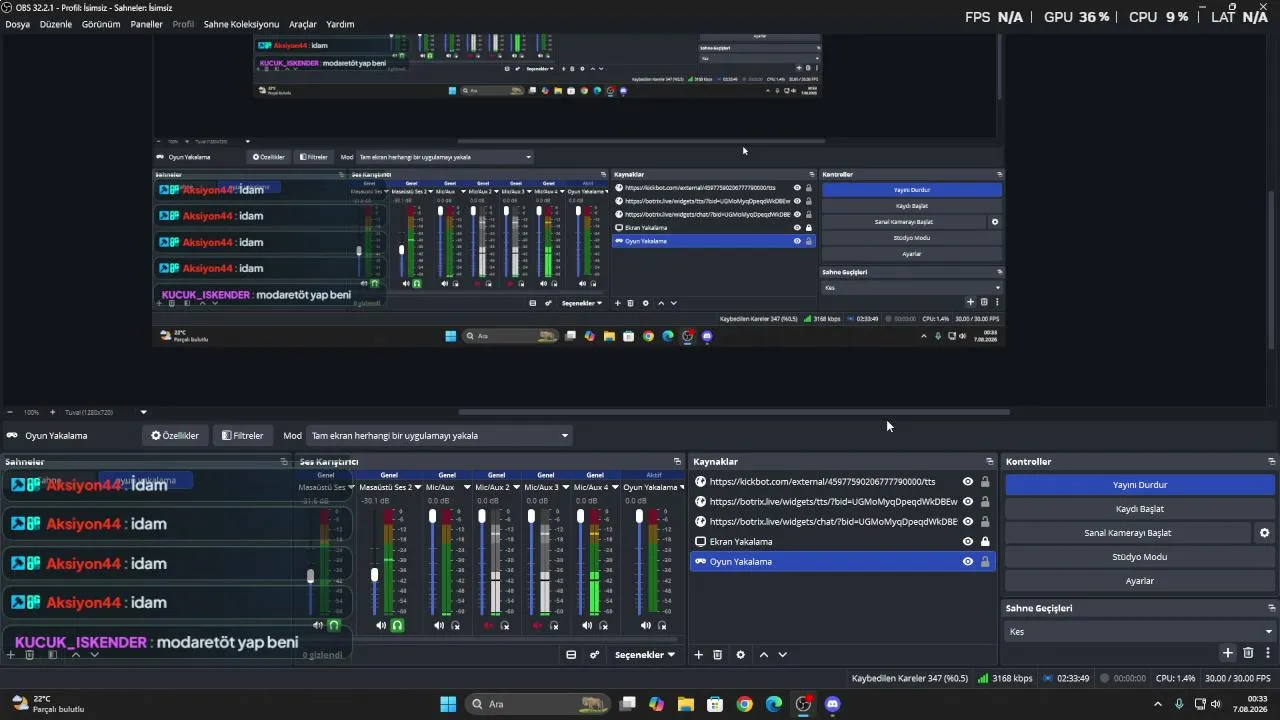Toggle monitoring headphones on Masaüstü Ses 2
The height and width of the screenshot is (720, 1280).
click(397, 626)
